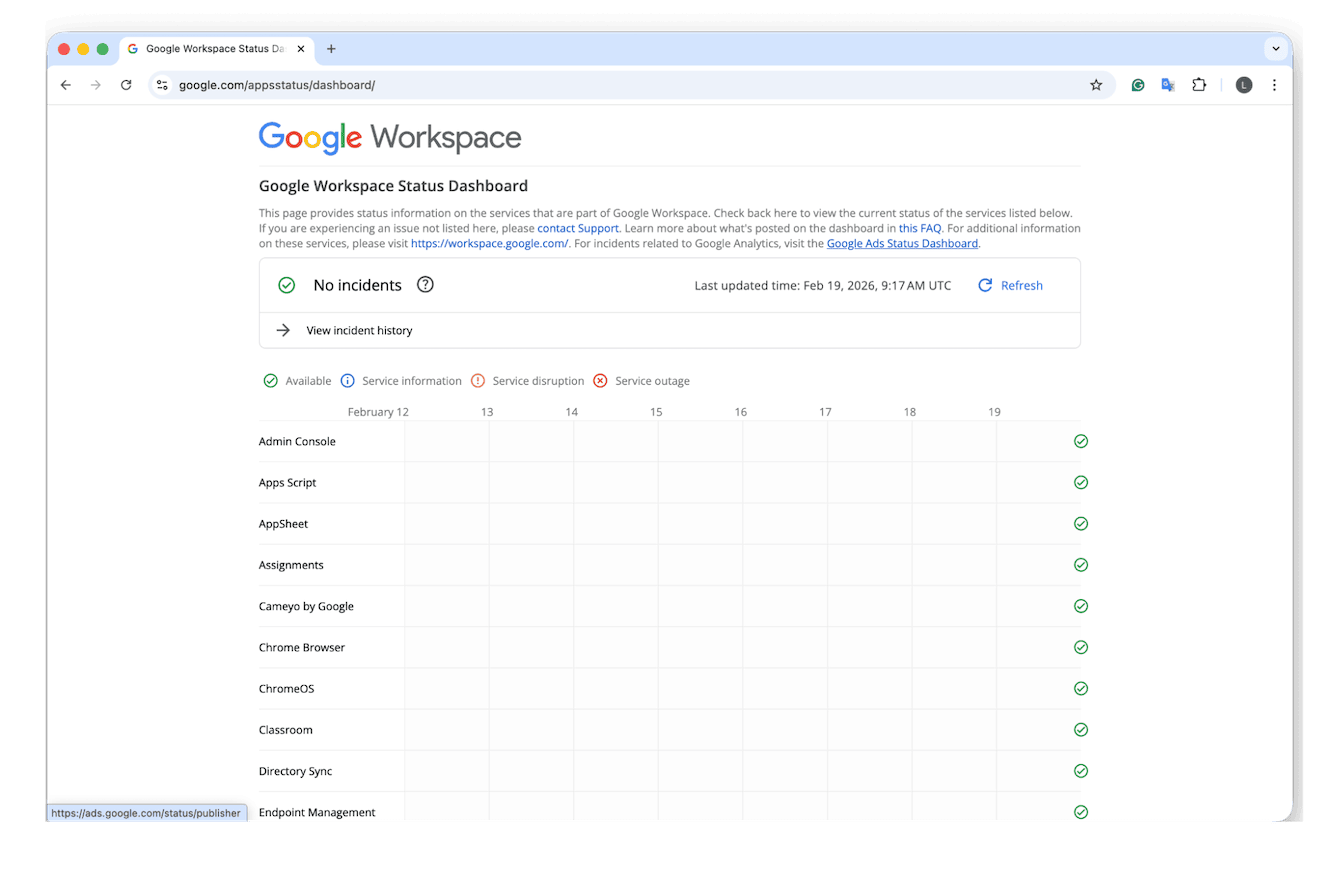Click the Service information icon in the legend
Image resolution: width=1340 pixels, height=884 pixels.
[x=347, y=380]
